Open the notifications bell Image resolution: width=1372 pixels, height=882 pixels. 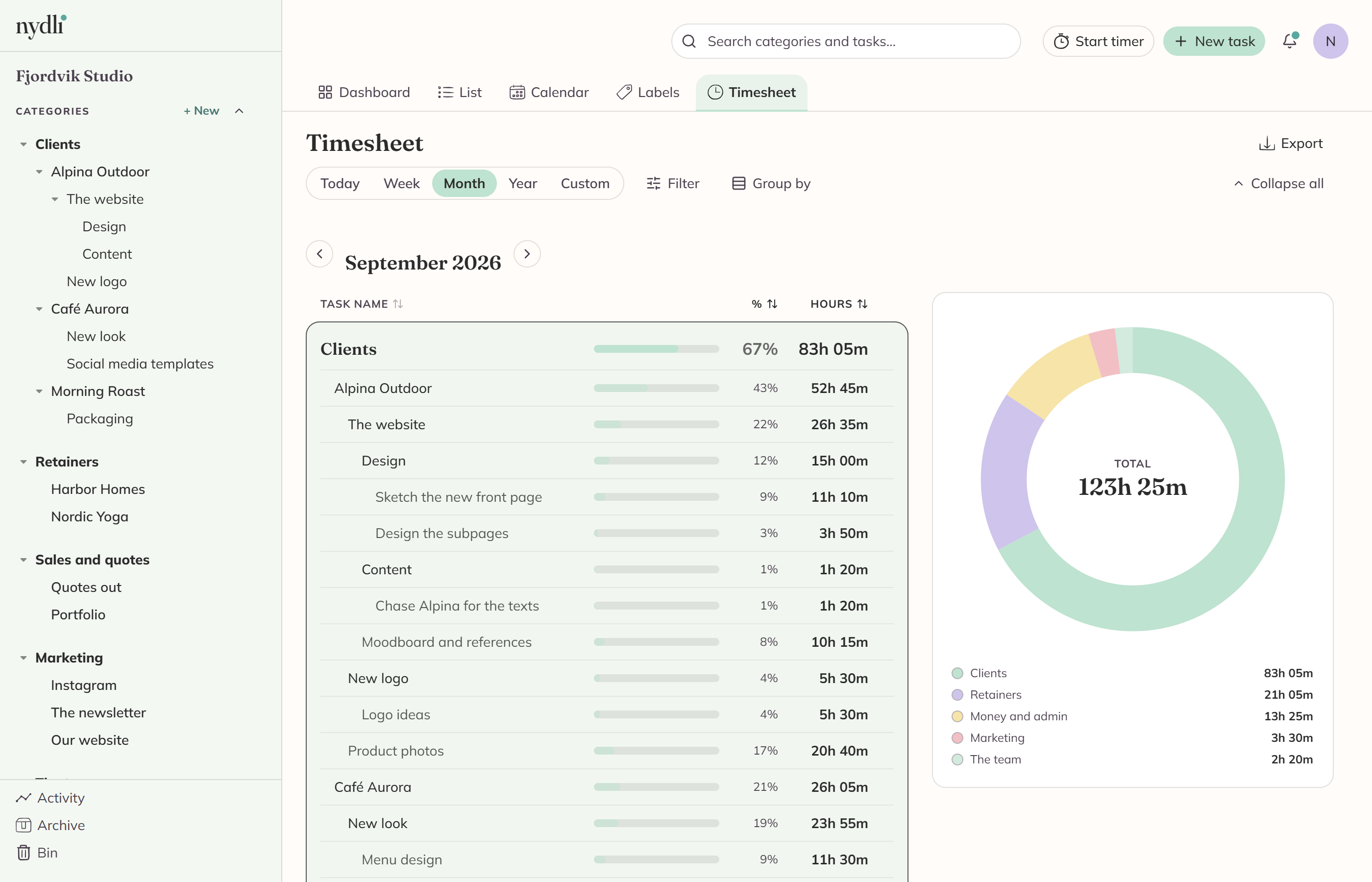(x=1290, y=41)
